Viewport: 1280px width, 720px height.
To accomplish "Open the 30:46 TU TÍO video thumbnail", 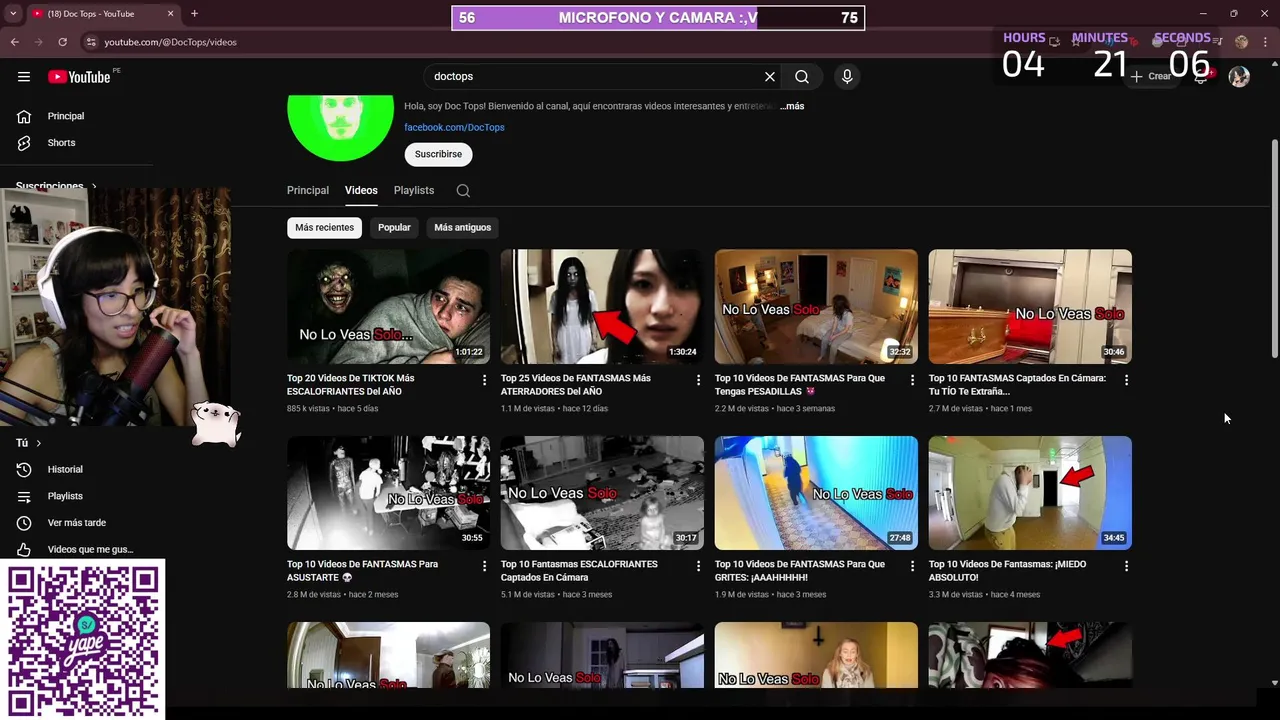I will point(1030,306).
